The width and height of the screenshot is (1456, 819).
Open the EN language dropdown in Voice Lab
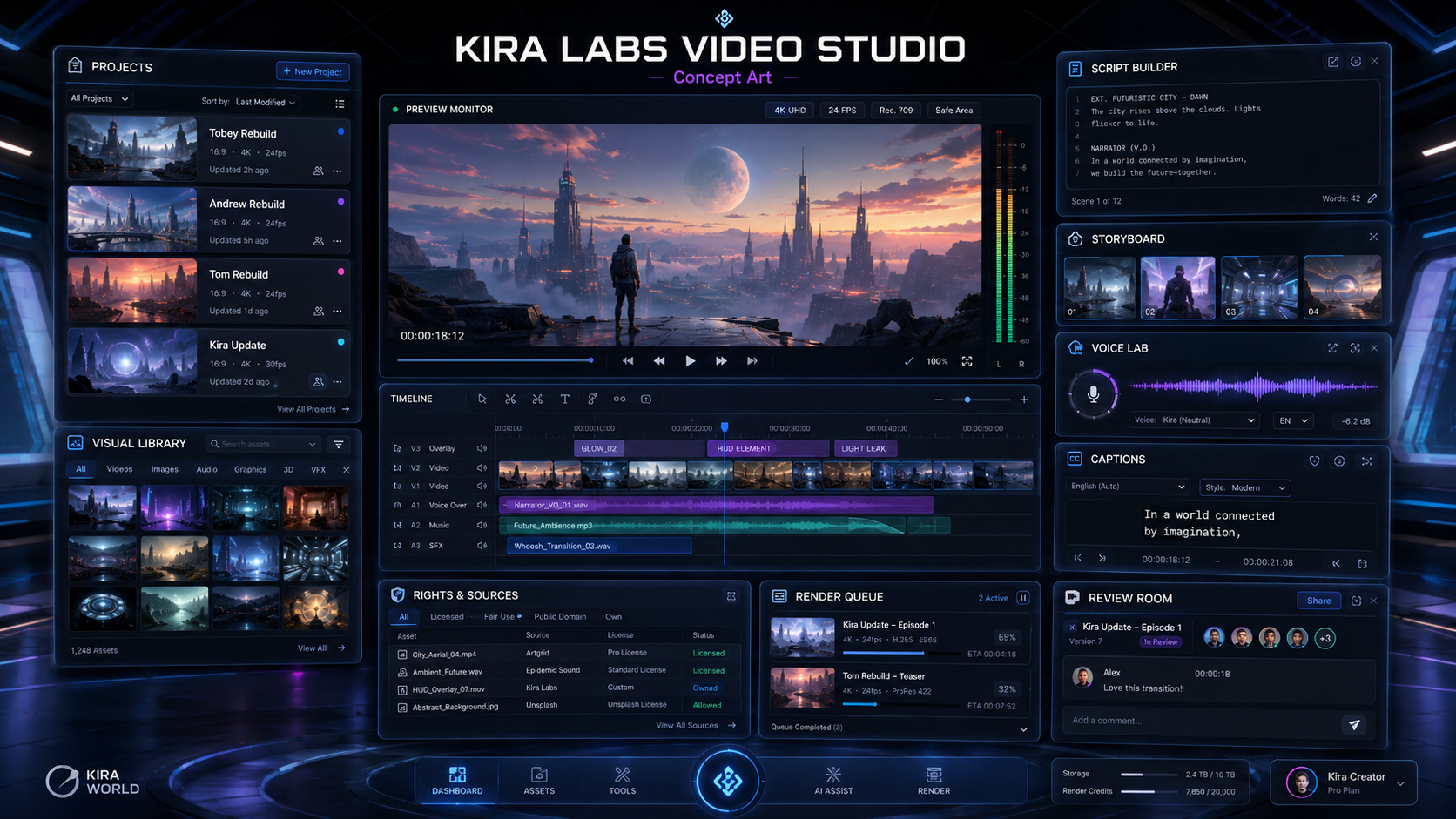(x=1294, y=420)
